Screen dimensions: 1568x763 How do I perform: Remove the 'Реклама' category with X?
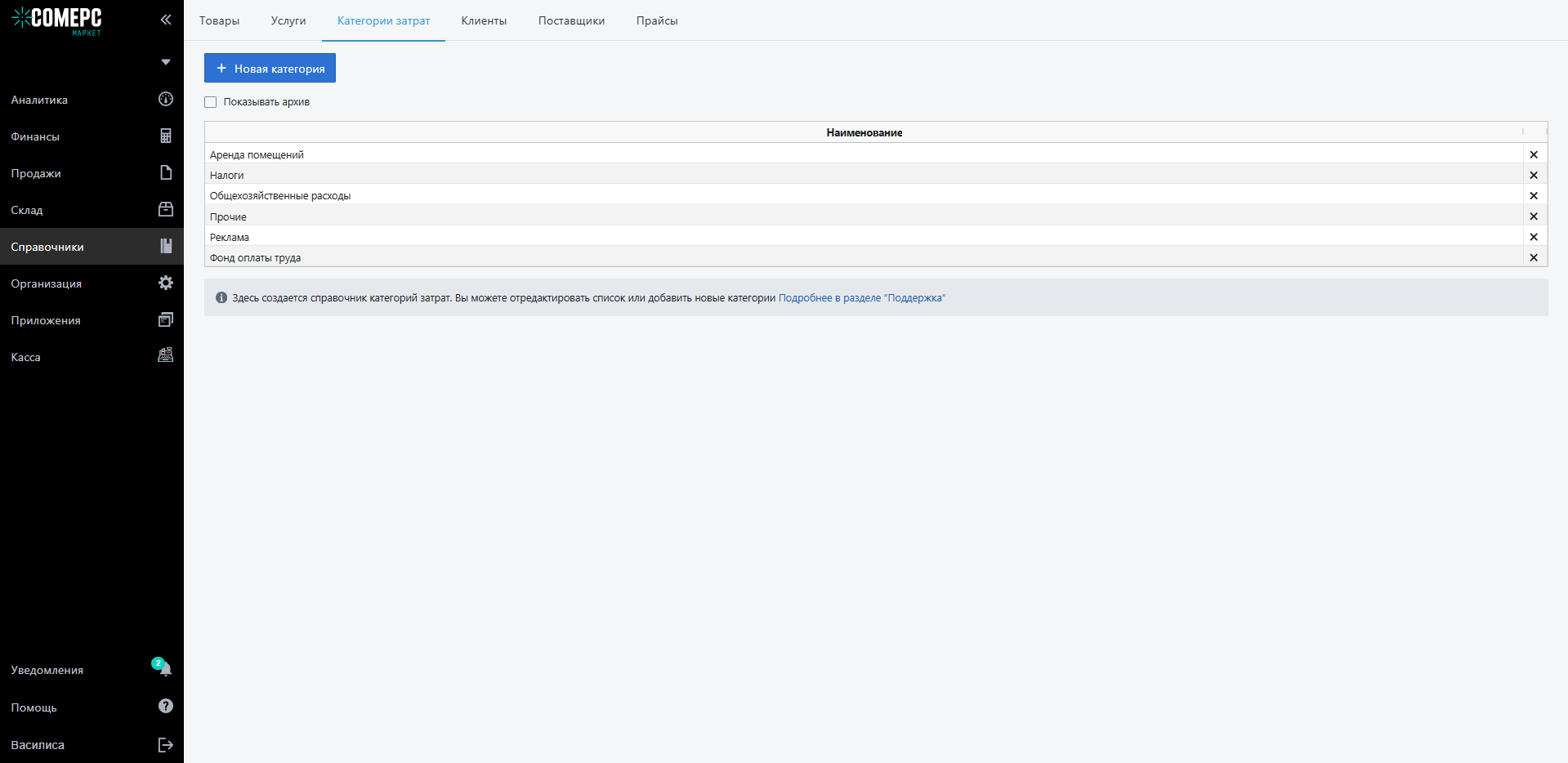1533,237
